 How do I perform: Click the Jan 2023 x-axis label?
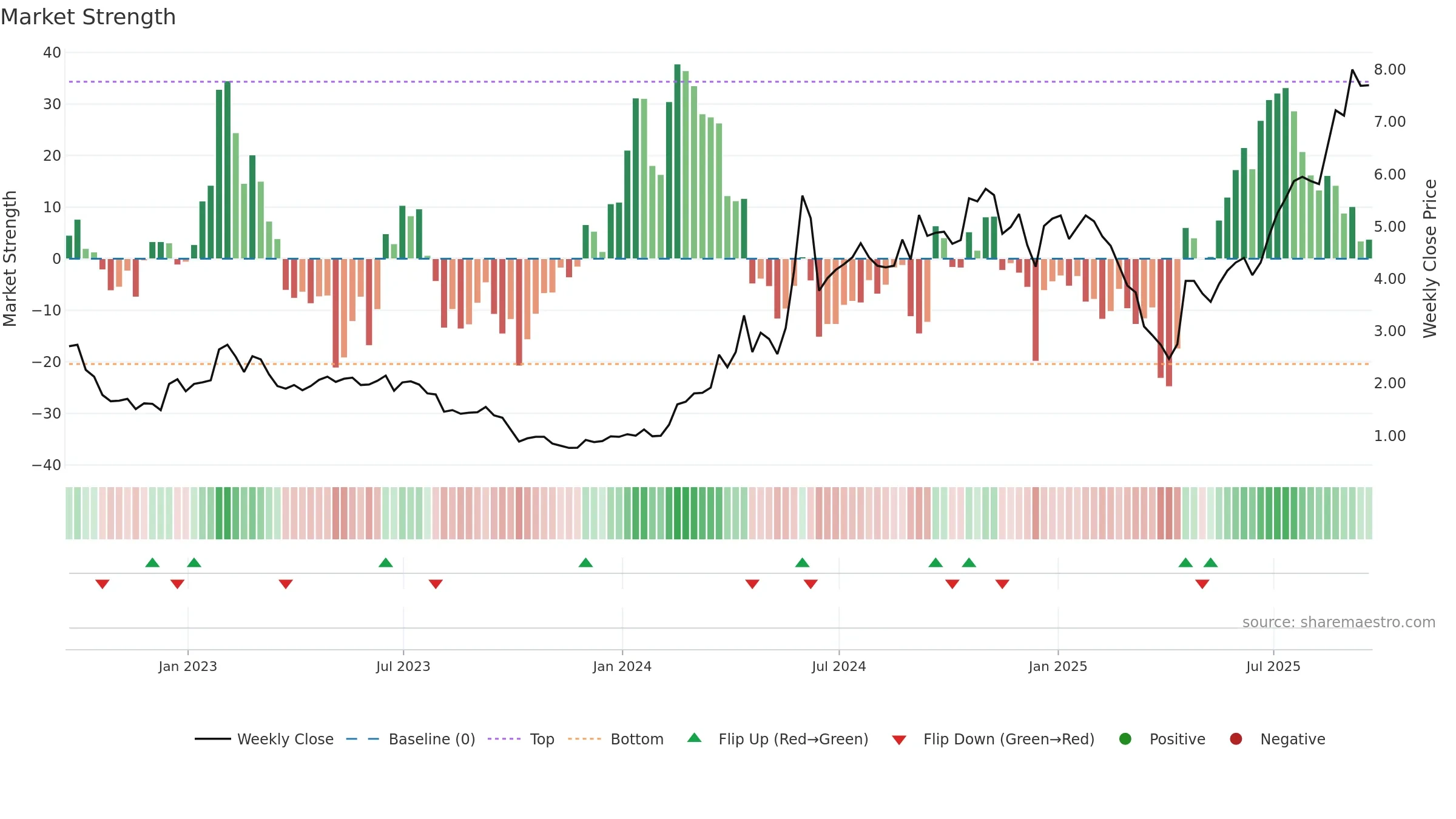point(187,666)
